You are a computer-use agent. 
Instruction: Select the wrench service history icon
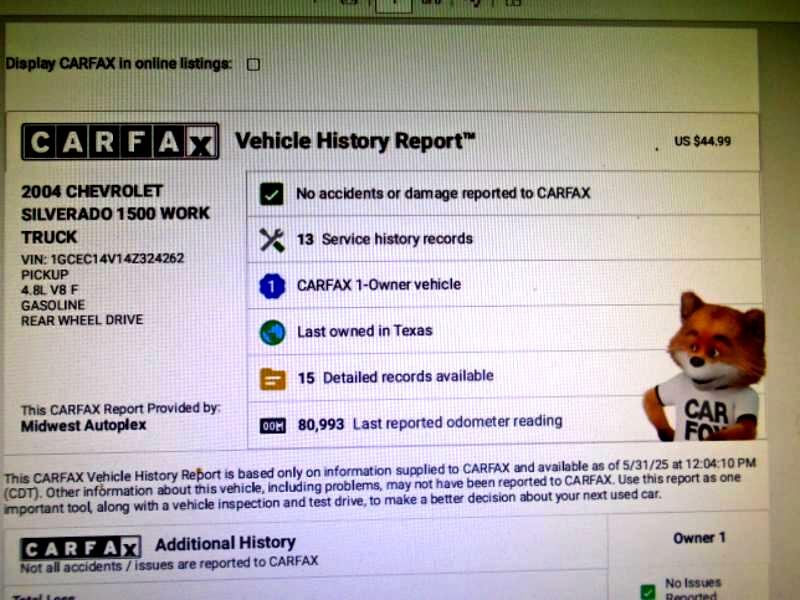click(x=272, y=240)
